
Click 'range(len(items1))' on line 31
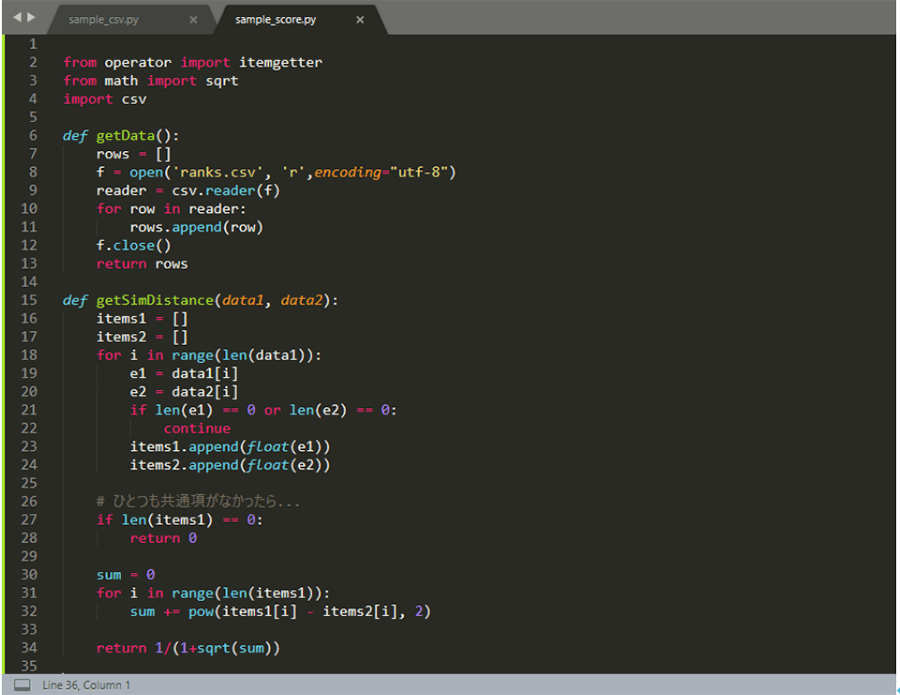(247, 593)
